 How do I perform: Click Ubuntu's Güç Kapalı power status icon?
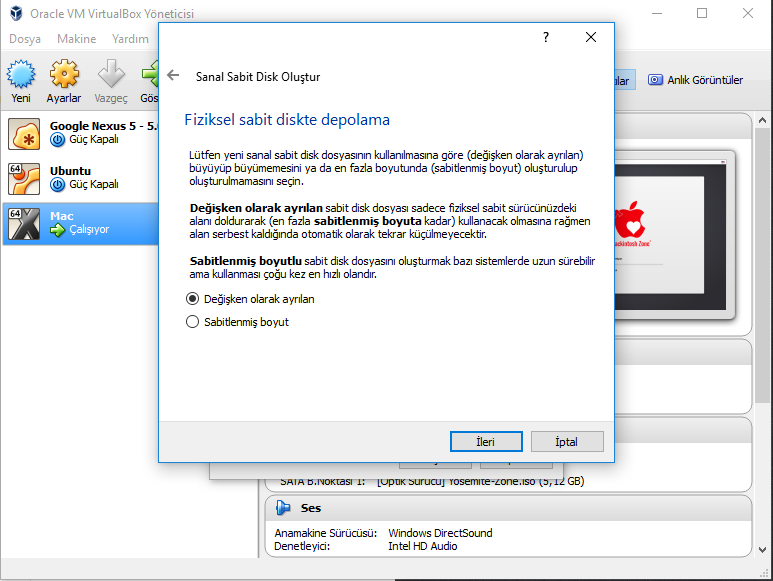(58, 185)
